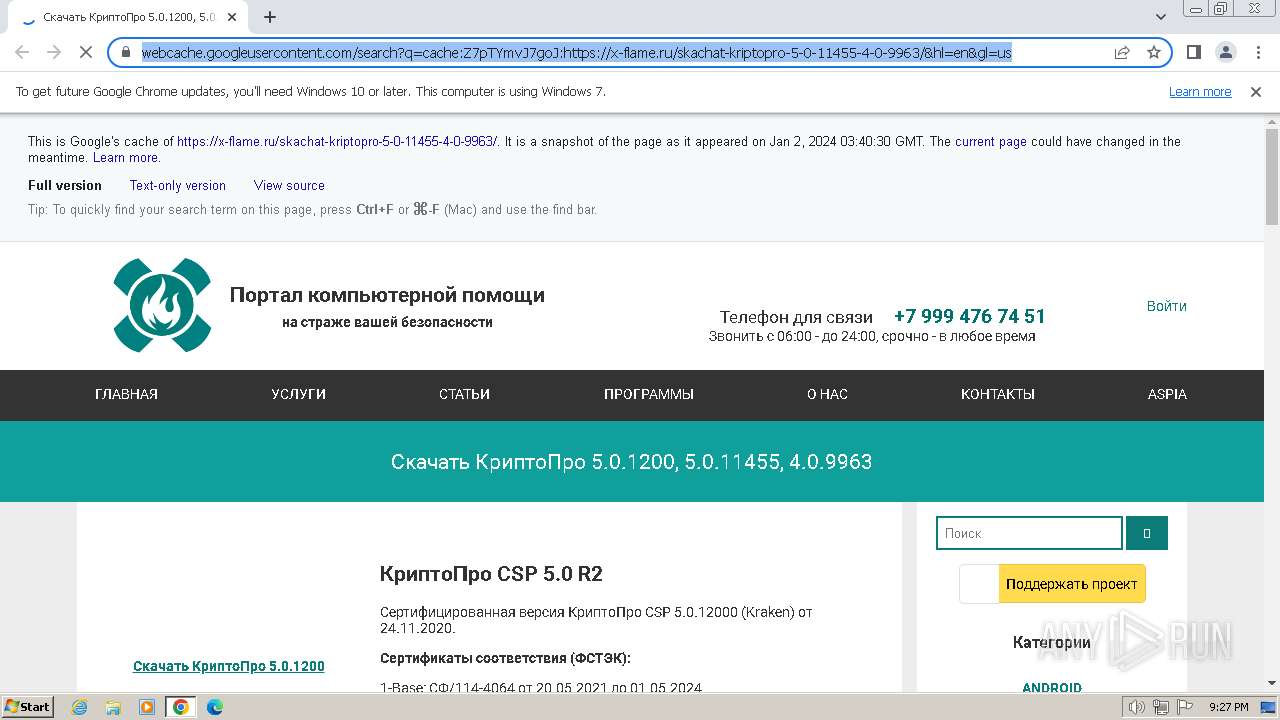This screenshot has width=1280, height=720.
Task: Click the КриптоПро CSP 5.0 R2 heading
Action: tap(491, 574)
